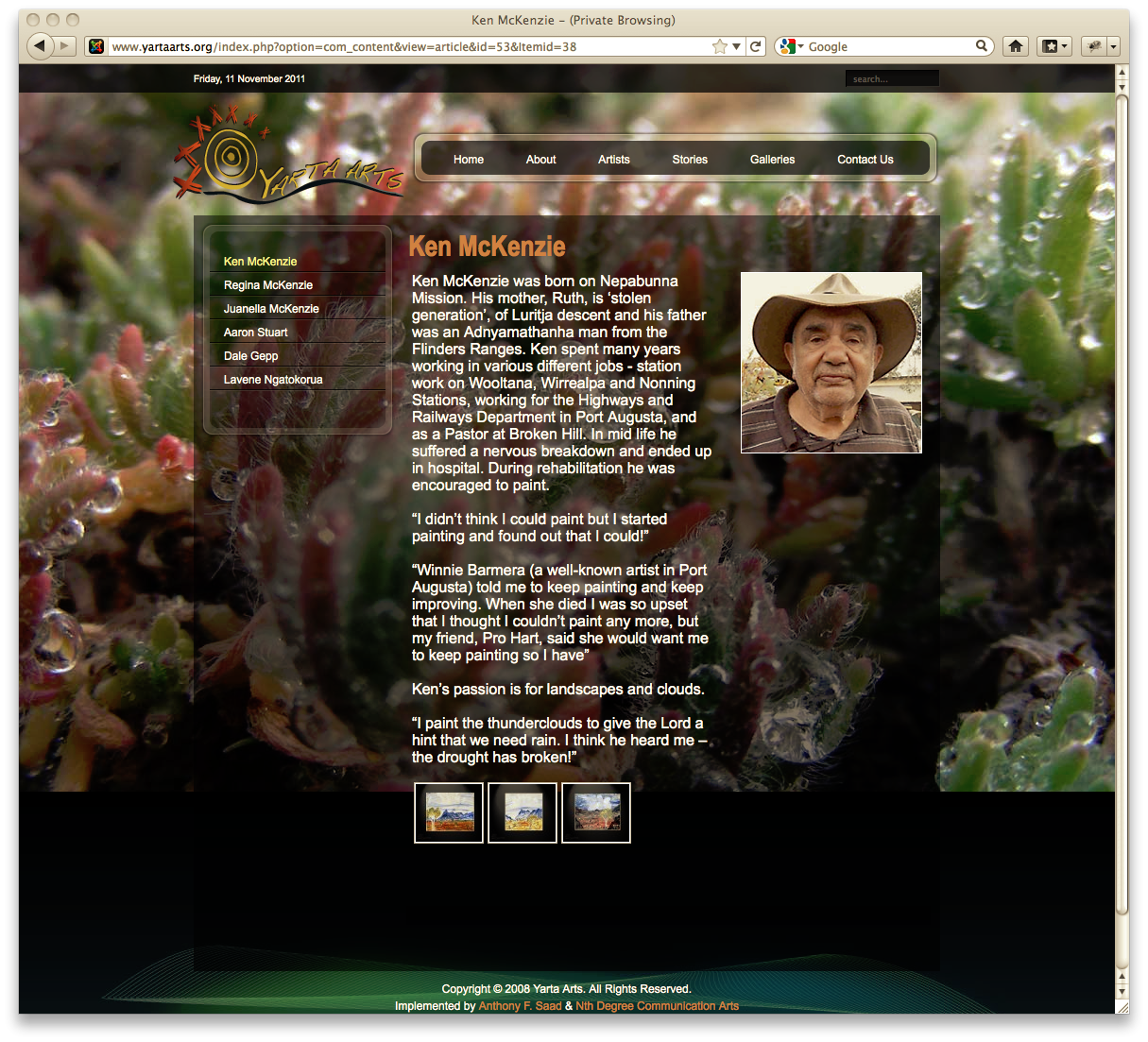This screenshot has width=1148, height=1042.
Task: Open the About menu item
Action: [540, 160]
